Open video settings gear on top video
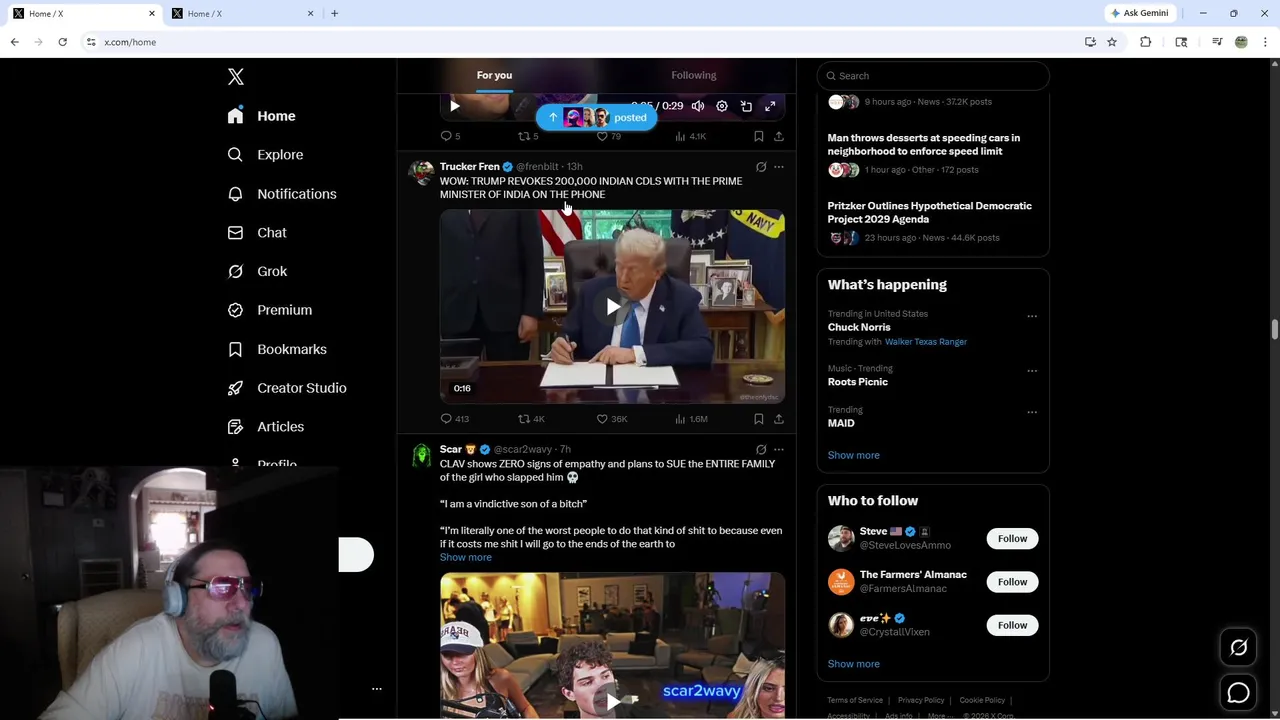Viewport: 1280px width, 720px height. [722, 106]
